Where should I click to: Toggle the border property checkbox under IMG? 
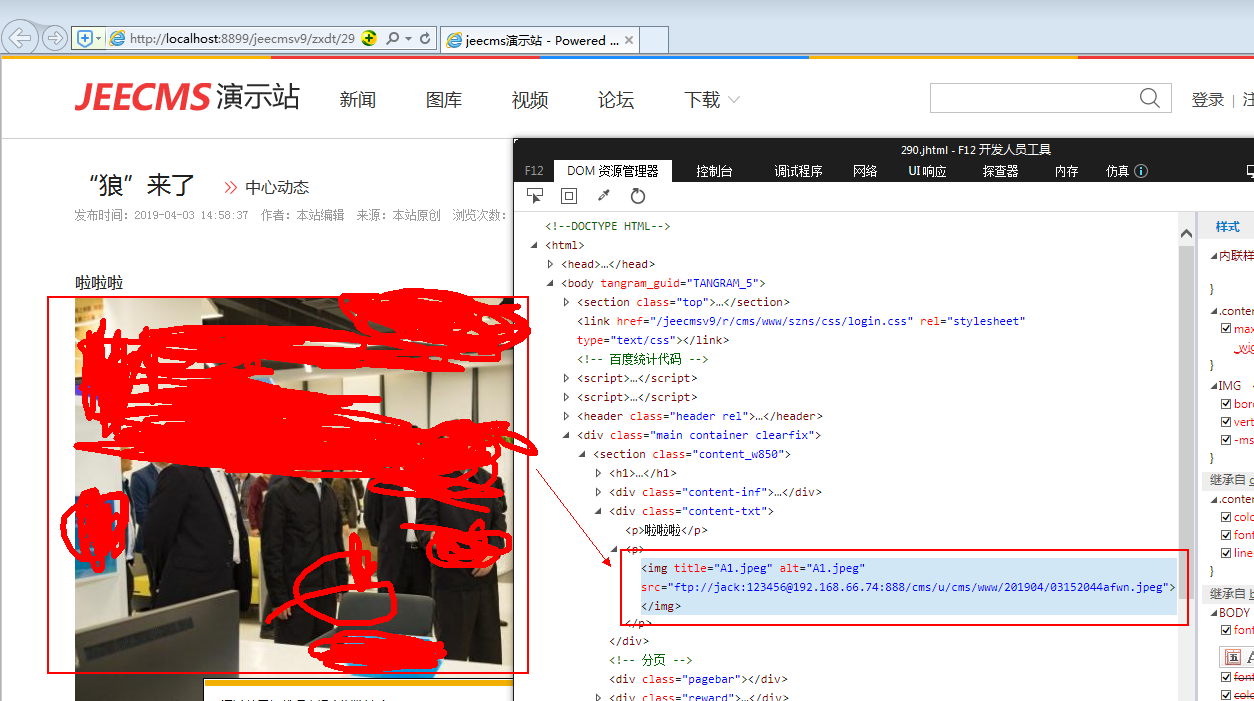coord(1226,404)
